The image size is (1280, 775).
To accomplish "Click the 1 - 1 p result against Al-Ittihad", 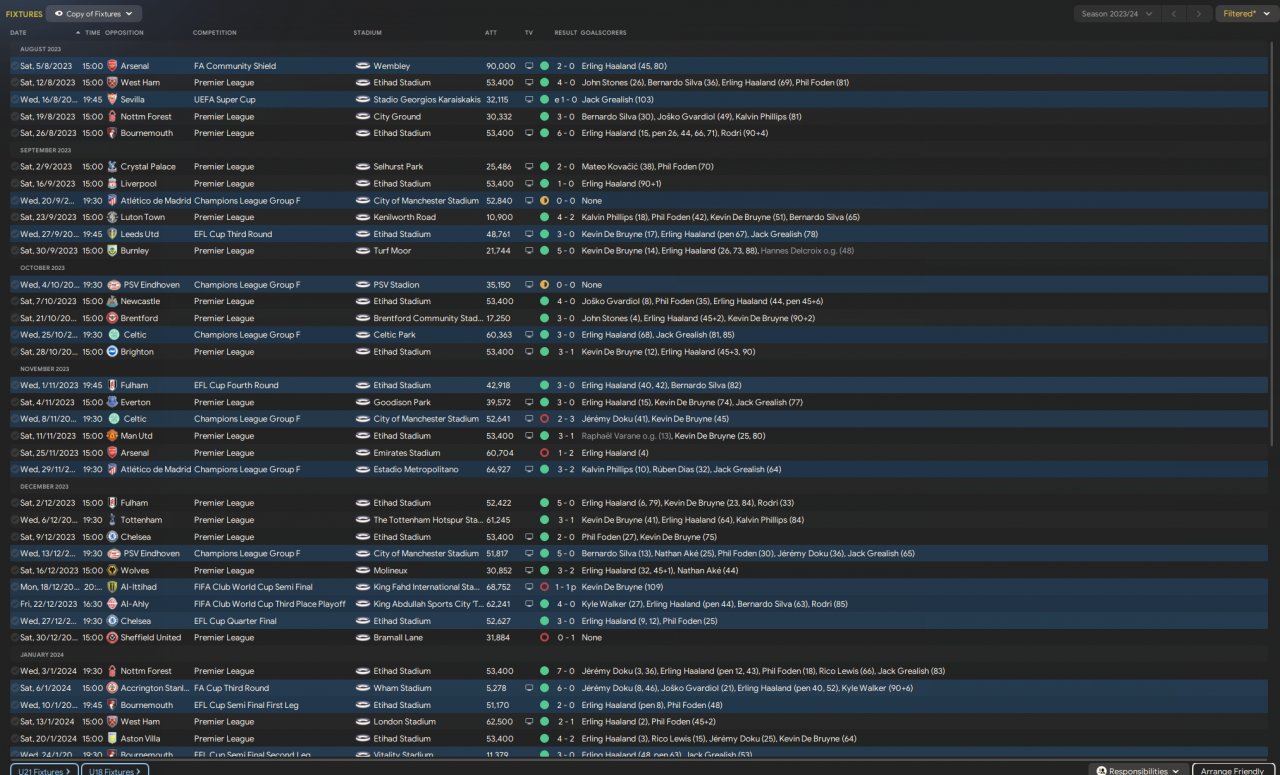I will point(567,587).
